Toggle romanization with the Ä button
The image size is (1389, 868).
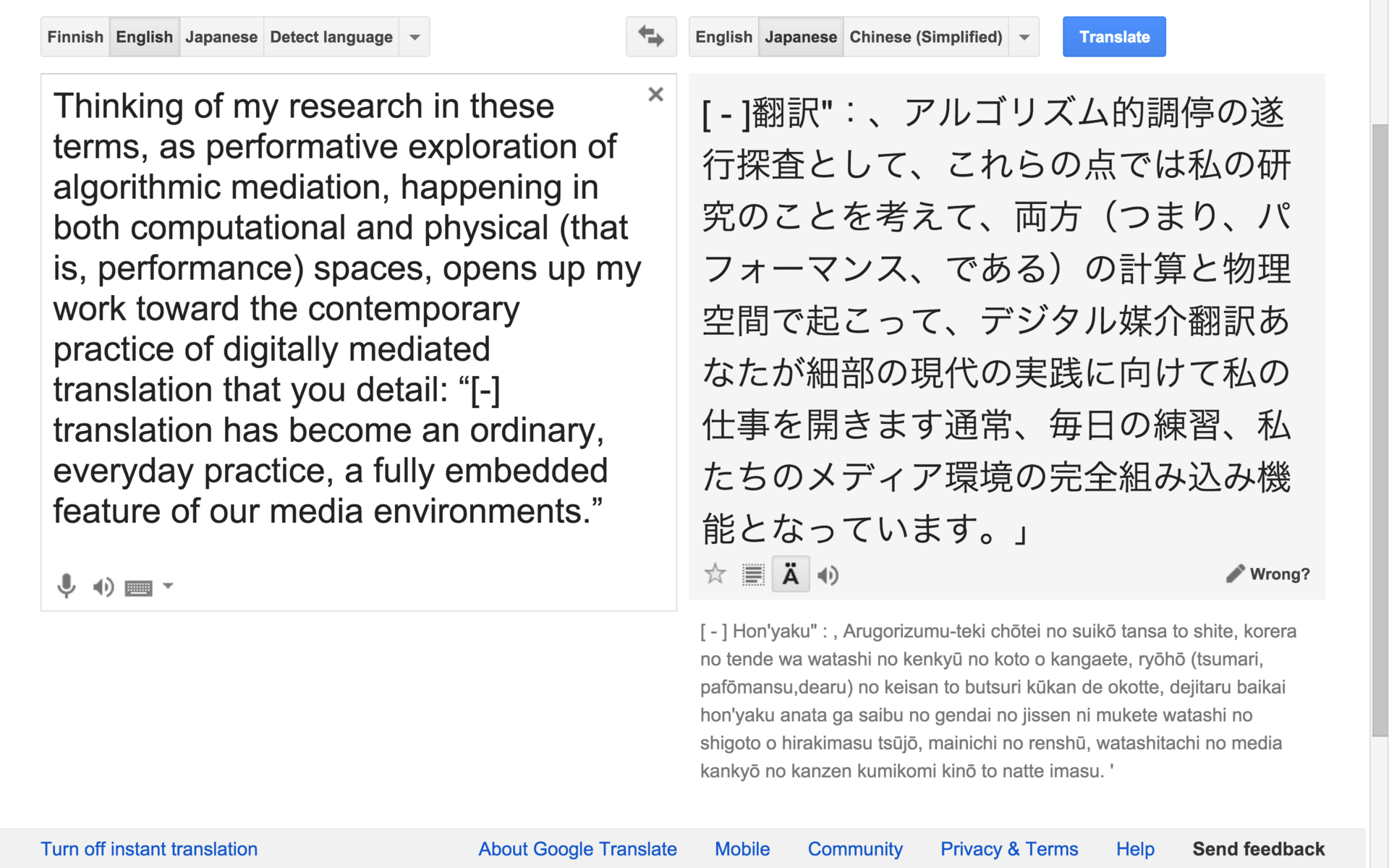(790, 575)
